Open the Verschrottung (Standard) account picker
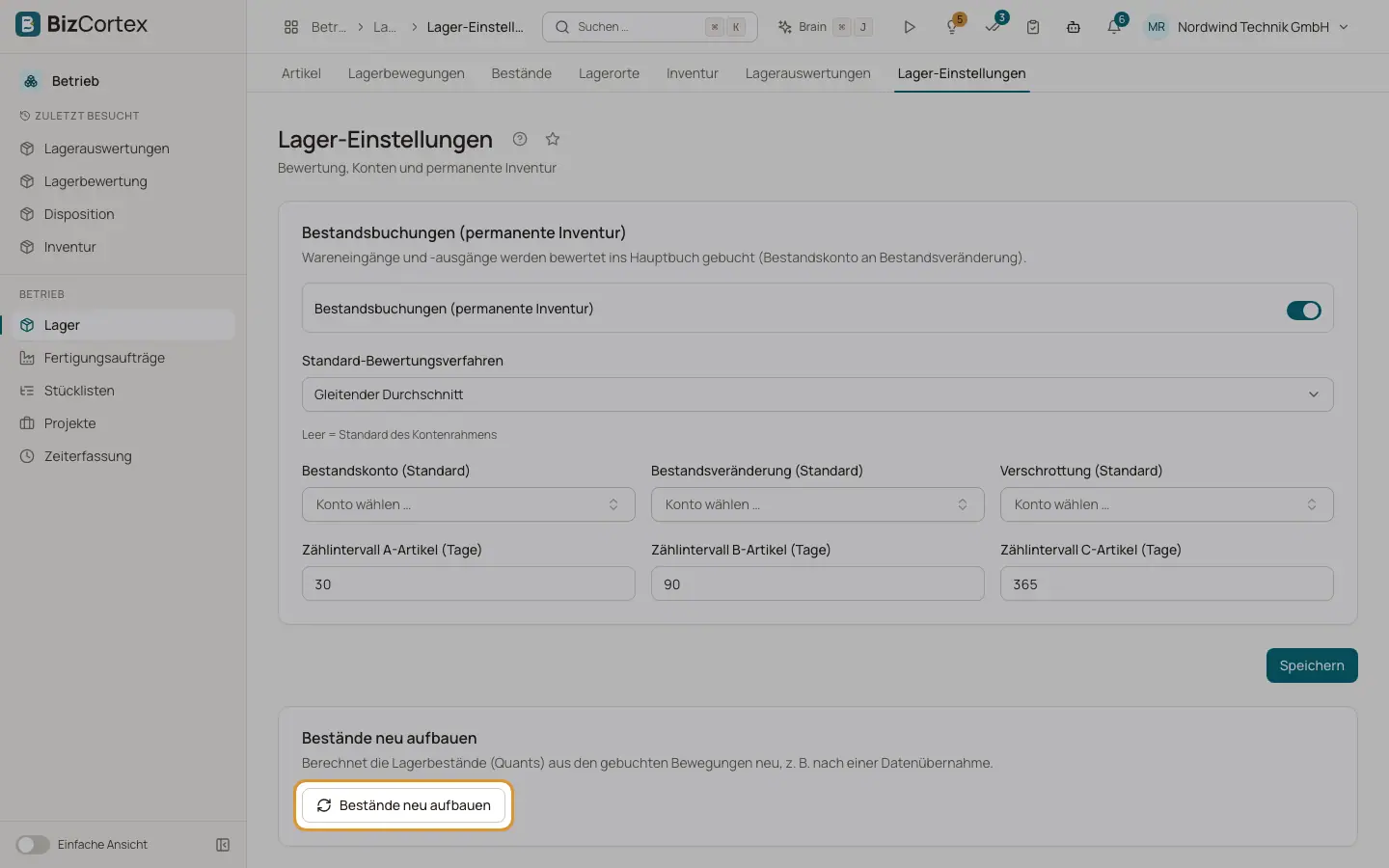The width and height of the screenshot is (1389, 868). [x=1167, y=504]
